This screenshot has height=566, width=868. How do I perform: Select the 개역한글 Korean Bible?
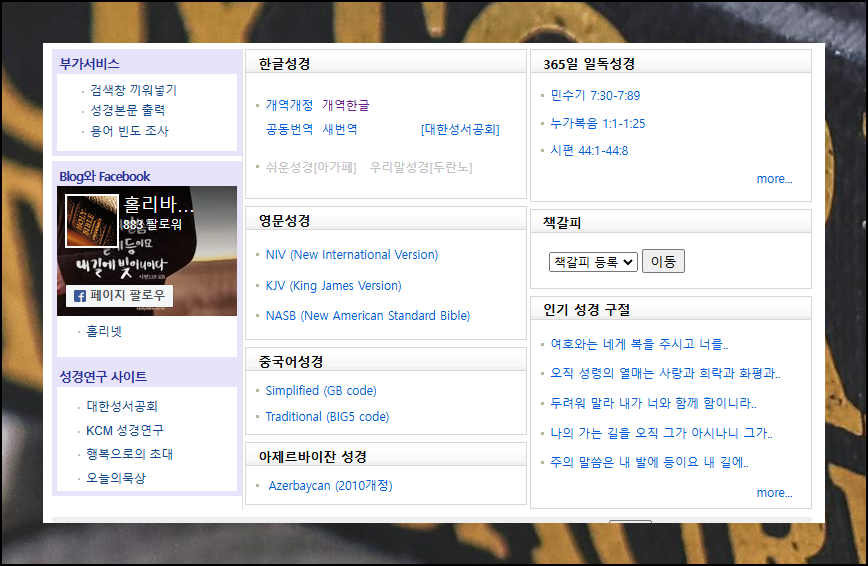(346, 105)
